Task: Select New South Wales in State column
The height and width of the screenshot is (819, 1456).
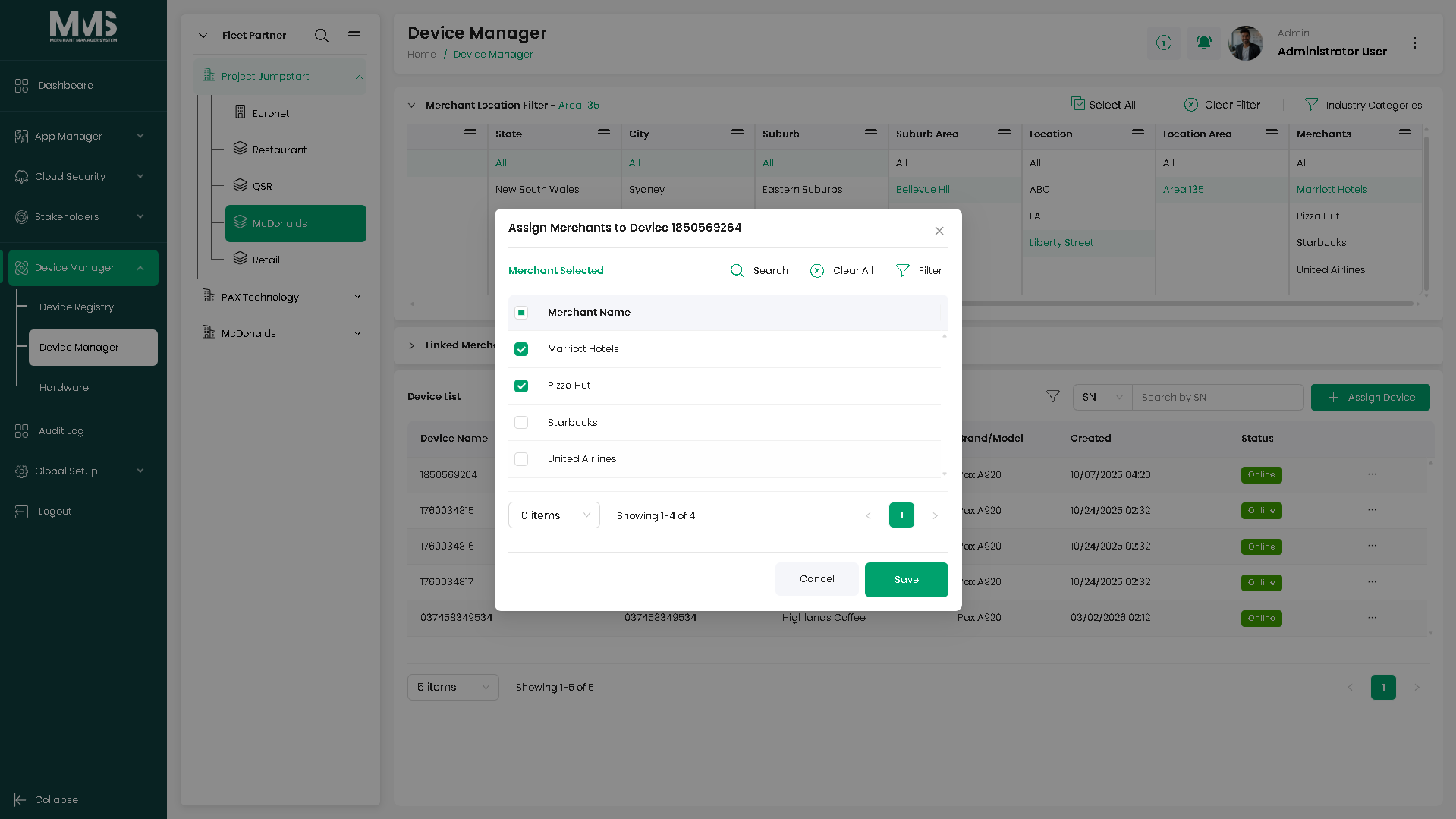Action: pyautogui.click(x=537, y=190)
